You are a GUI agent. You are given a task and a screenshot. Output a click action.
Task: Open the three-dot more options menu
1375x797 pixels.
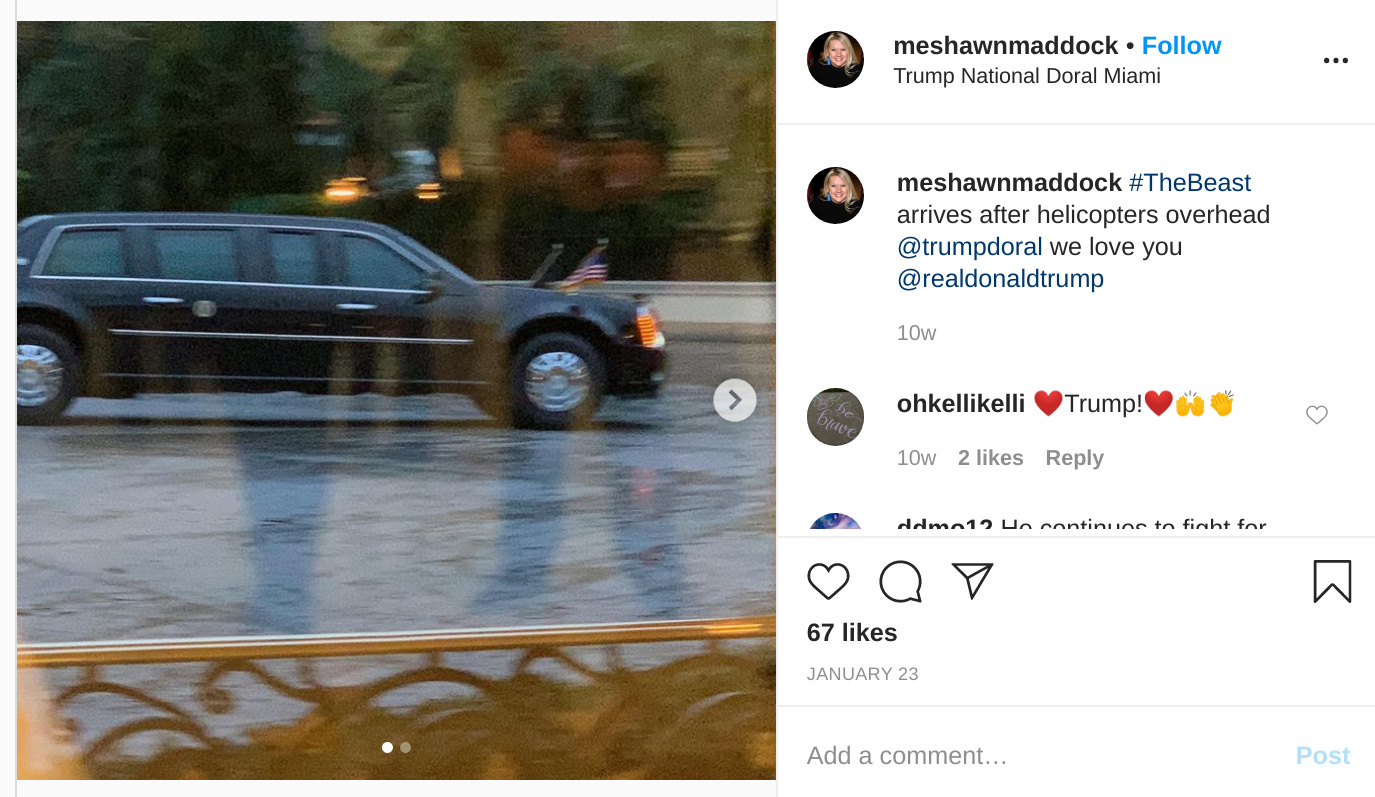coord(1336,61)
